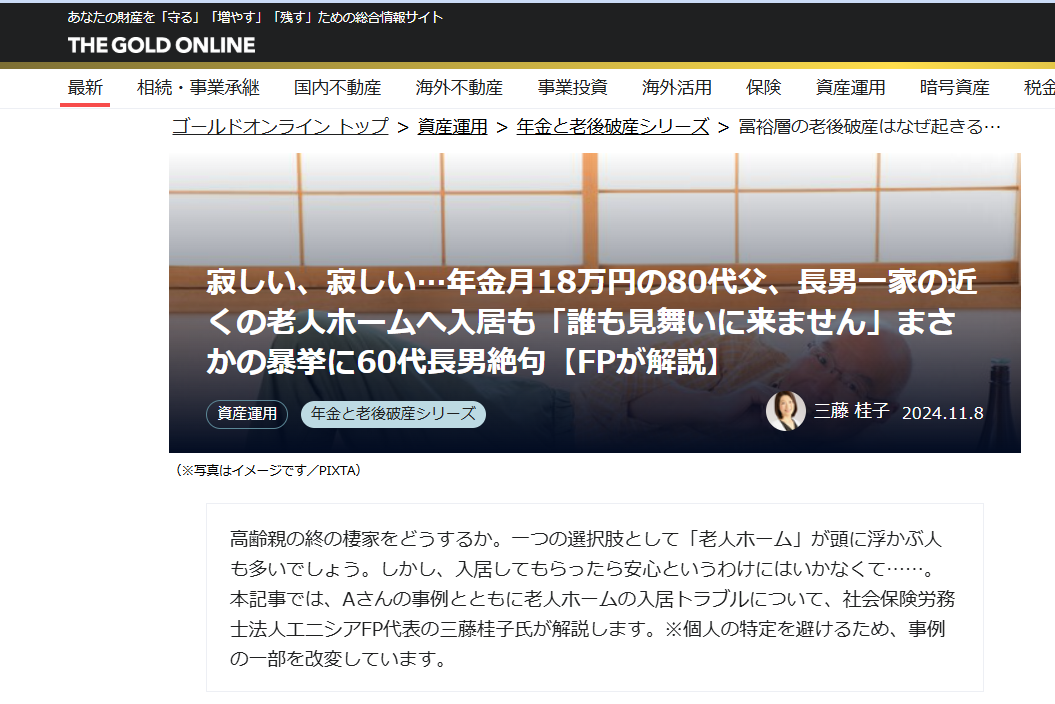Follow the 資産運用 breadcrumb link

tap(452, 127)
